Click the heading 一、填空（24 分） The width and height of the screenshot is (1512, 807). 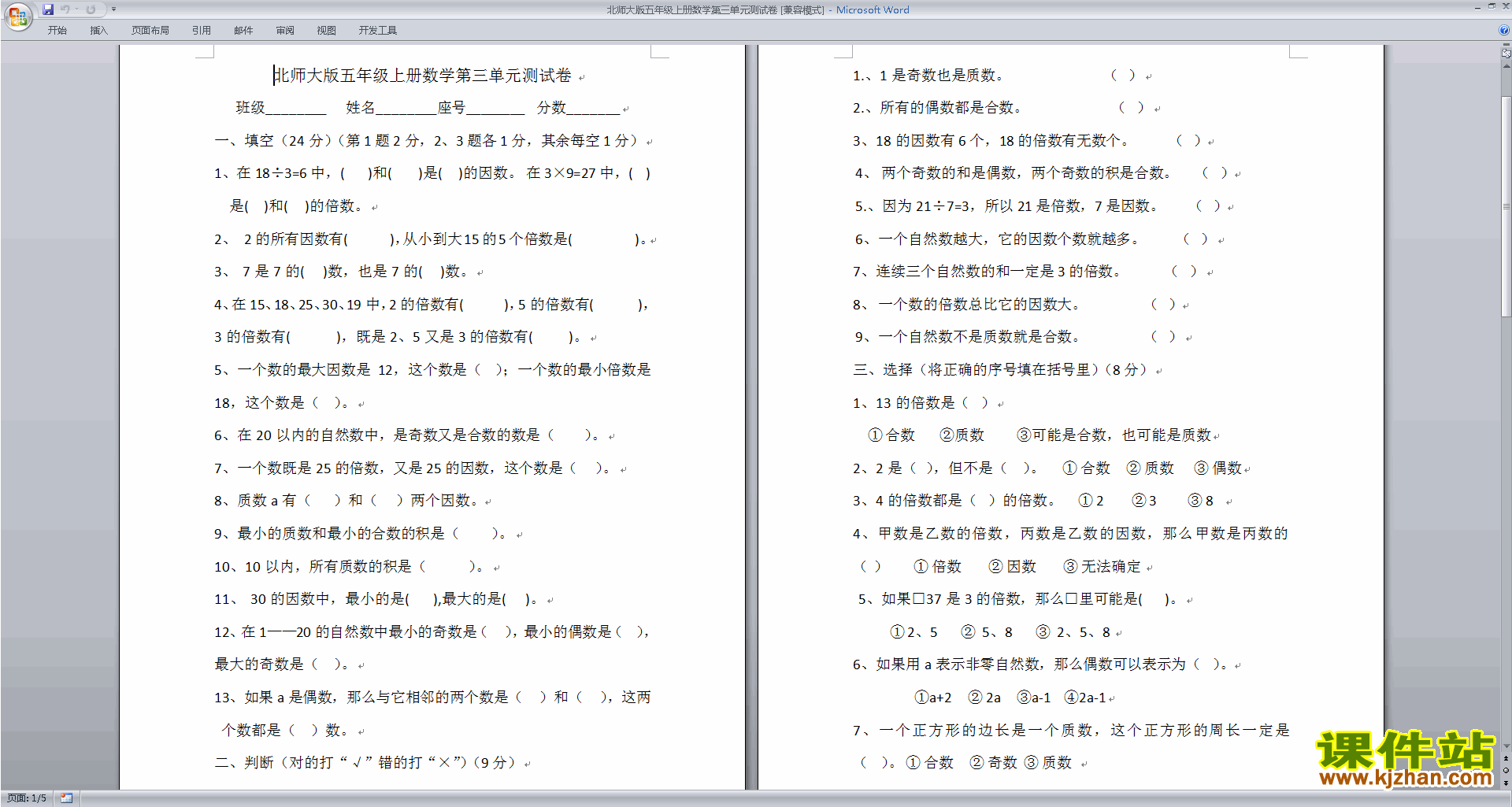[274, 141]
